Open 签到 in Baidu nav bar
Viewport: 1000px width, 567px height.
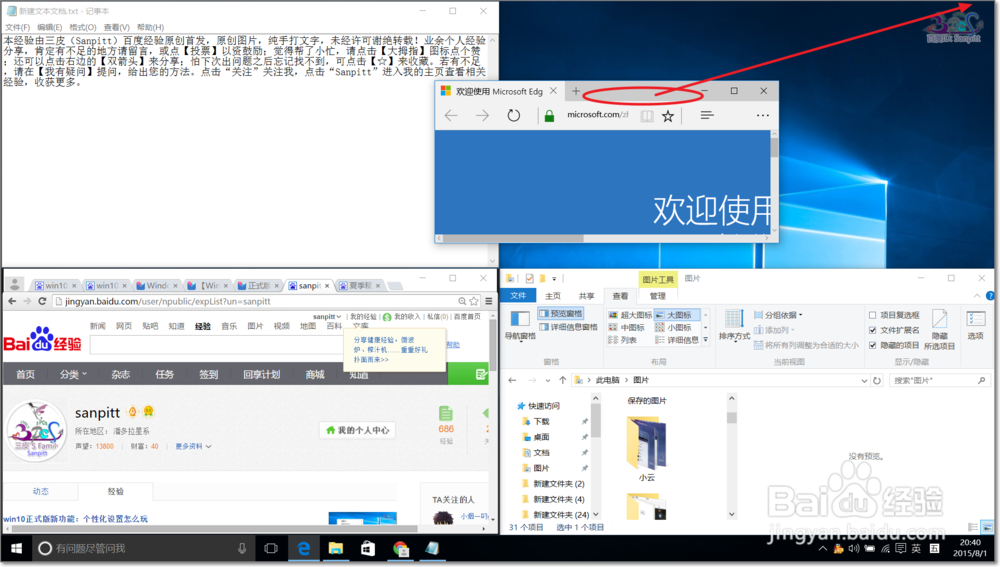pos(209,374)
